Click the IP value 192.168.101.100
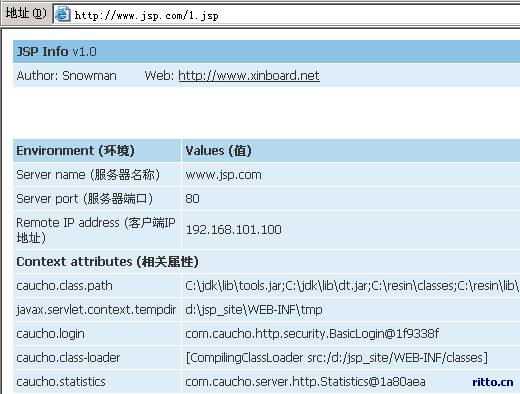The width and height of the screenshot is (520, 394). (233, 230)
